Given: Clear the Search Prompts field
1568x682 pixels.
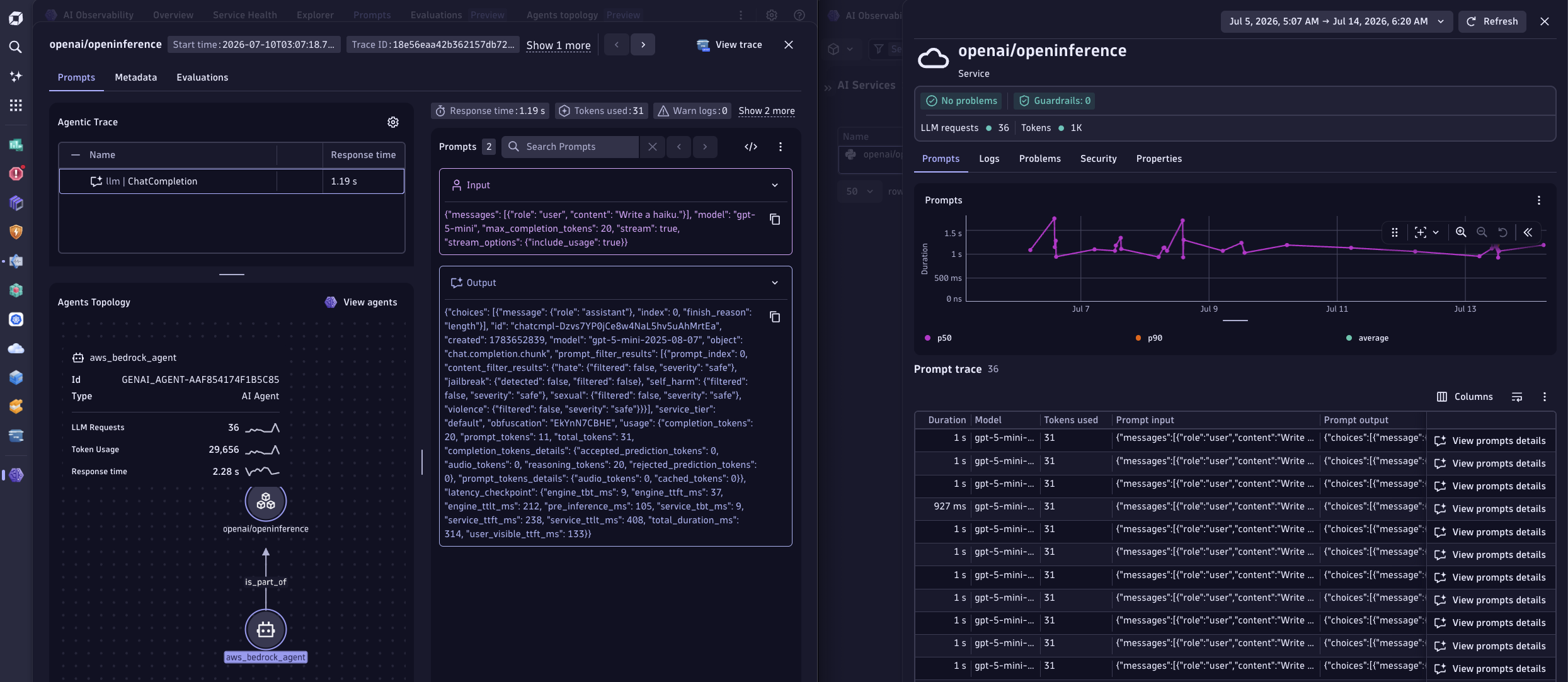Looking at the screenshot, I should point(653,147).
